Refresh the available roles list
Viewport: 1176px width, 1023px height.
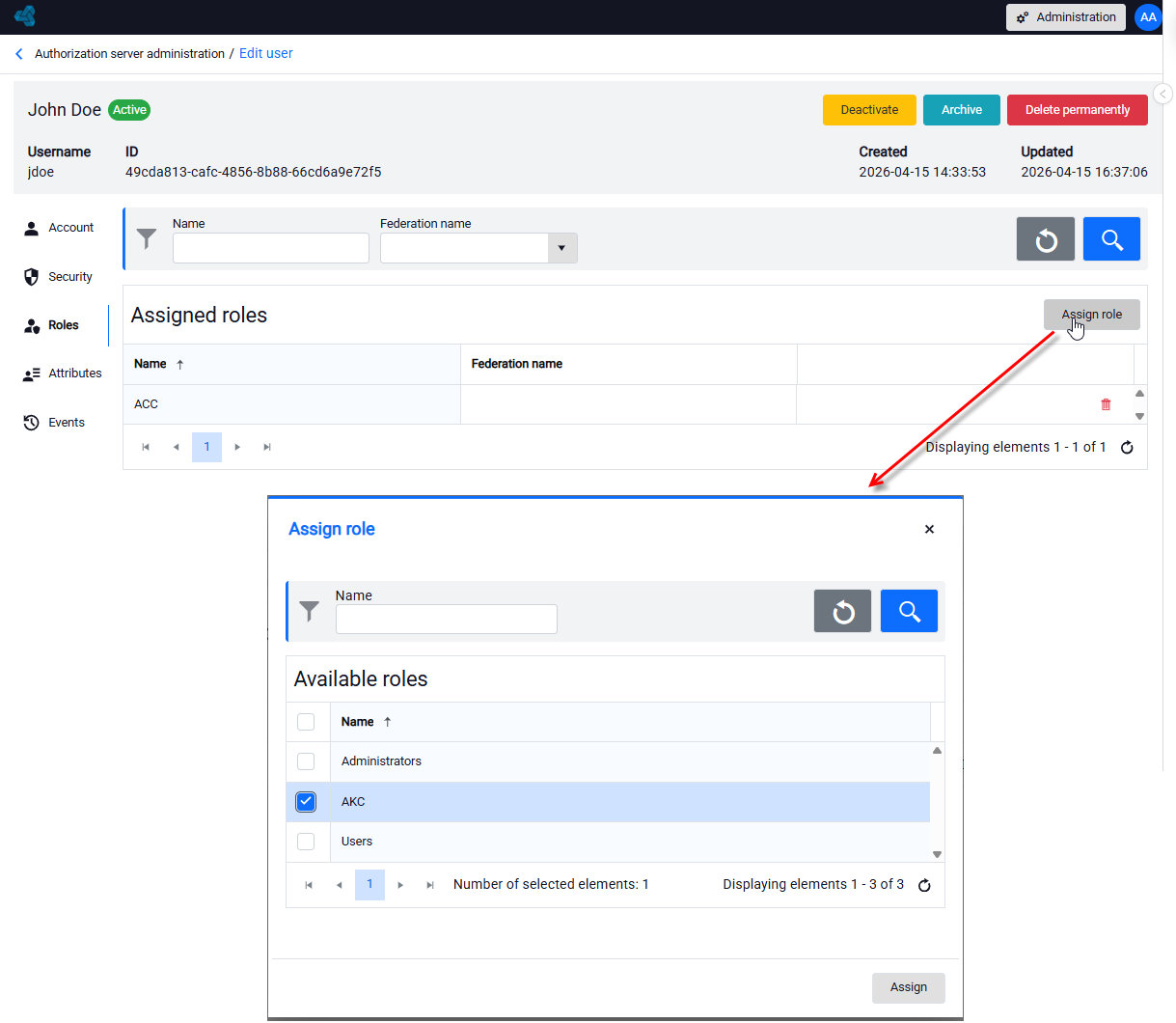924,885
